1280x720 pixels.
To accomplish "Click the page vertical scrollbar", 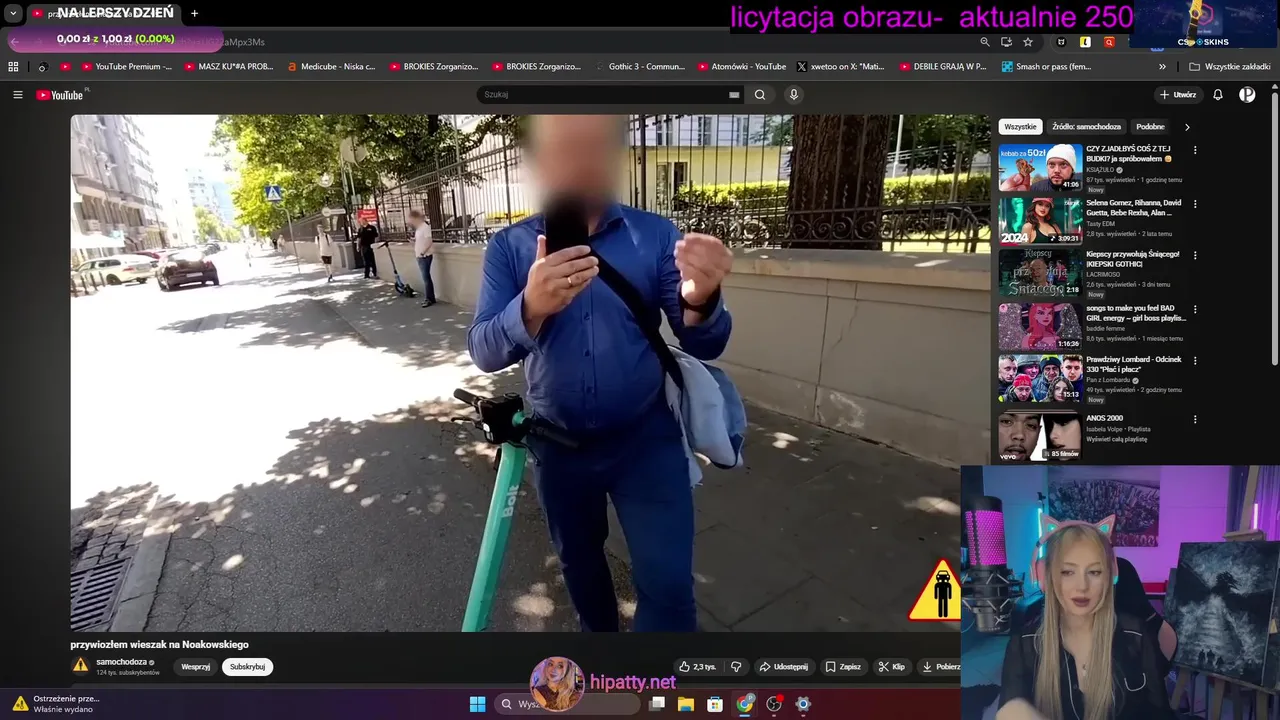I will (1274, 230).
